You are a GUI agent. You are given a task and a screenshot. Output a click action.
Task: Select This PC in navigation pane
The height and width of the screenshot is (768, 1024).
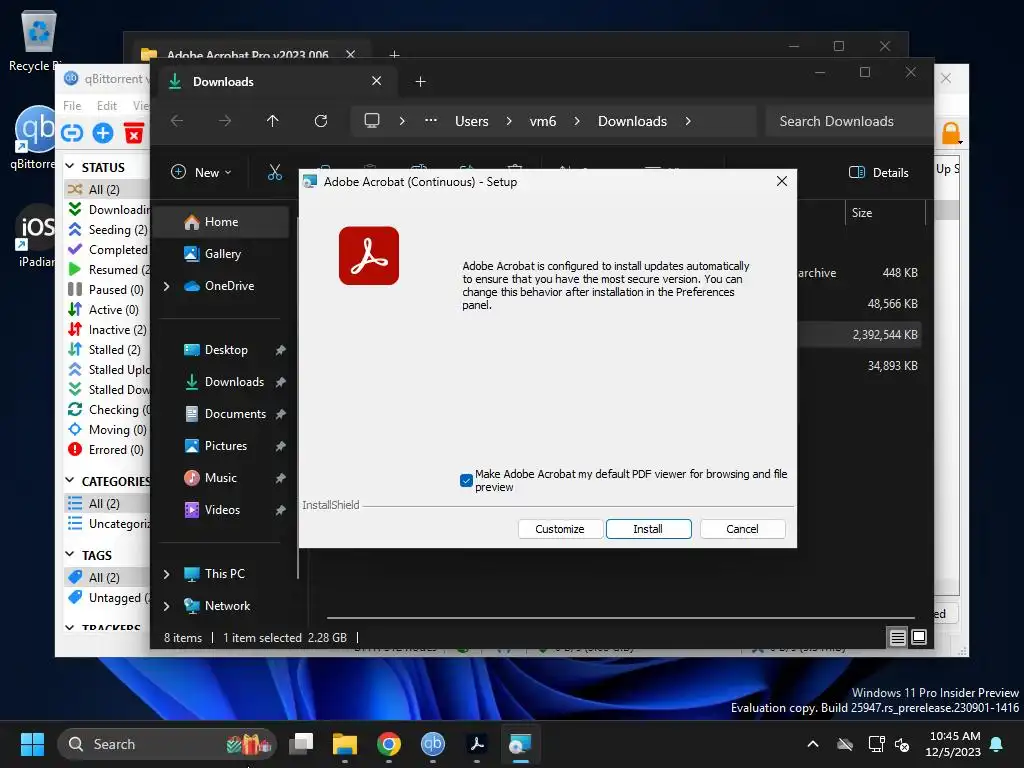[224, 574]
